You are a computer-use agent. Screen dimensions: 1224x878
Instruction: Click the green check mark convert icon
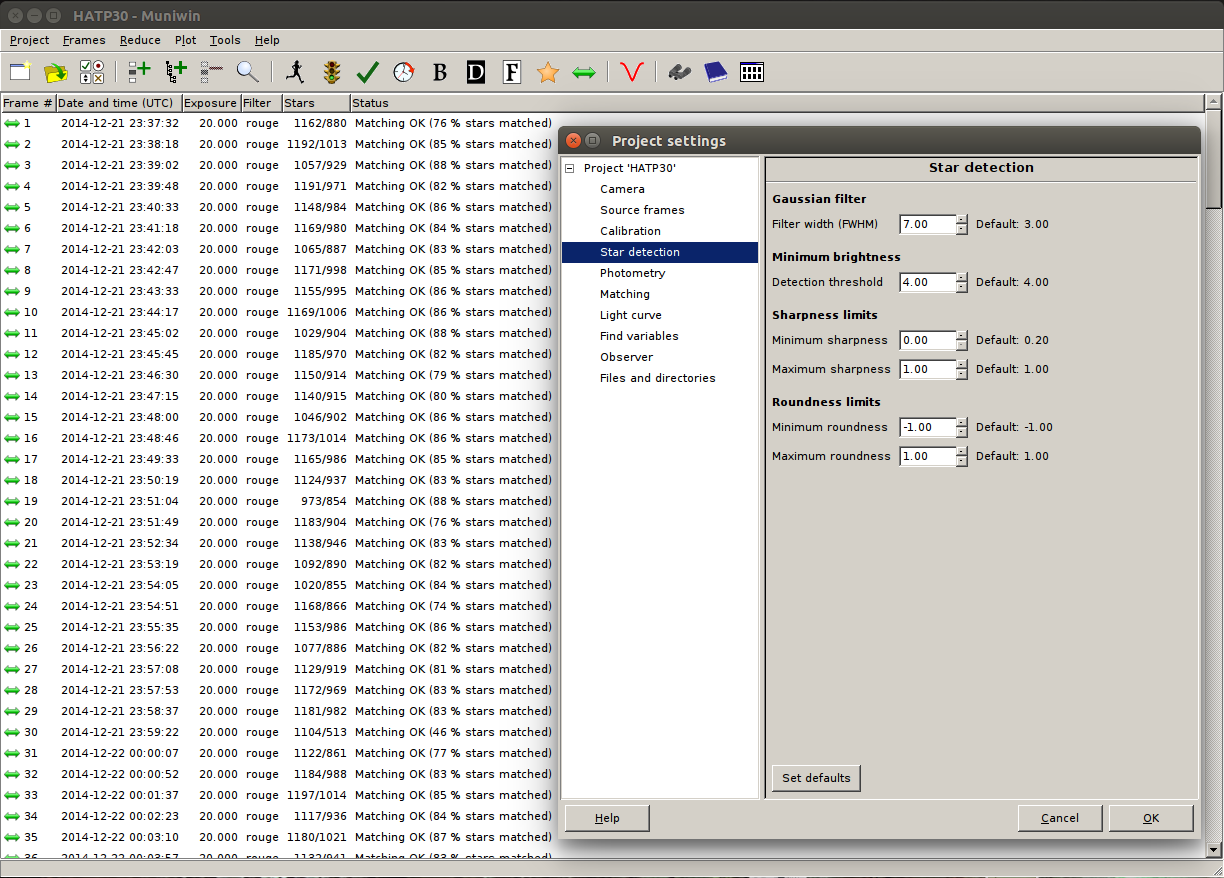tap(367, 72)
